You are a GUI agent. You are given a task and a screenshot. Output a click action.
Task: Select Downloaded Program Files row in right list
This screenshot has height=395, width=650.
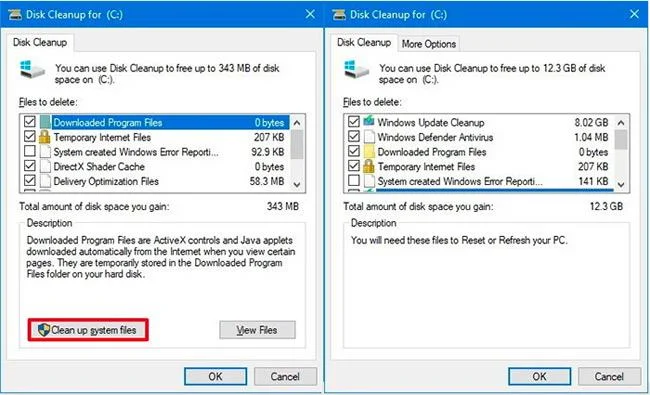point(479,152)
